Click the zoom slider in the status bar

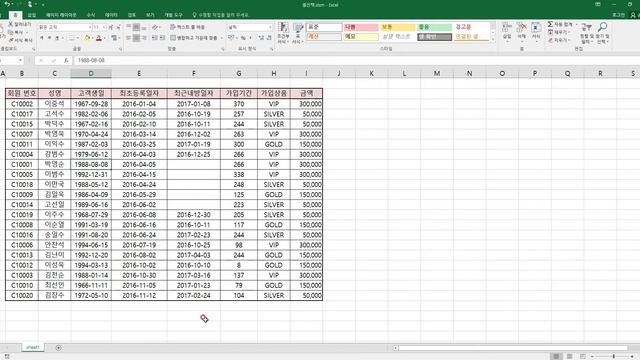[x=613, y=356]
